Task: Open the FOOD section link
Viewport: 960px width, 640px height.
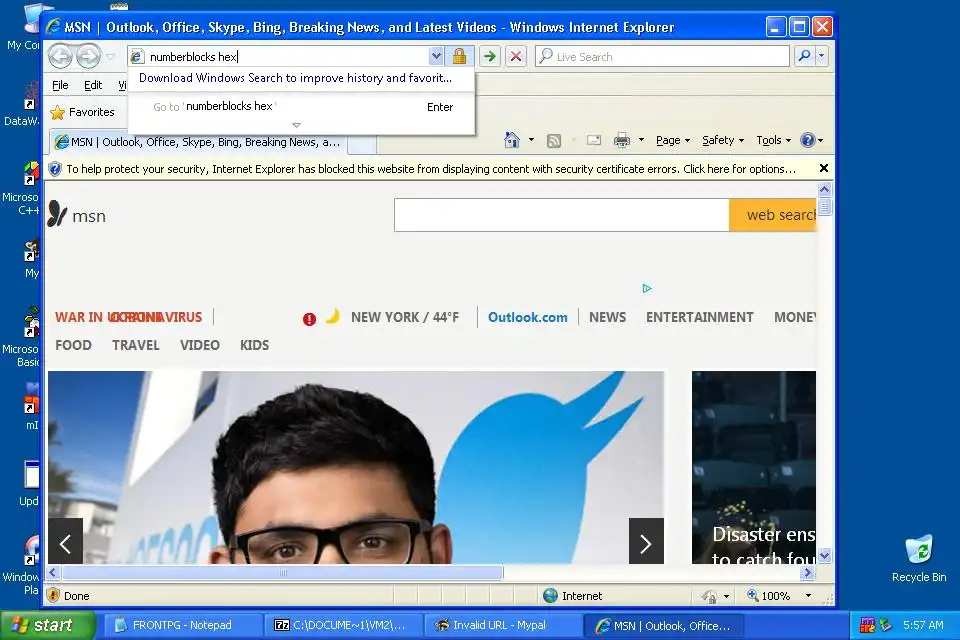Action: click(x=73, y=345)
